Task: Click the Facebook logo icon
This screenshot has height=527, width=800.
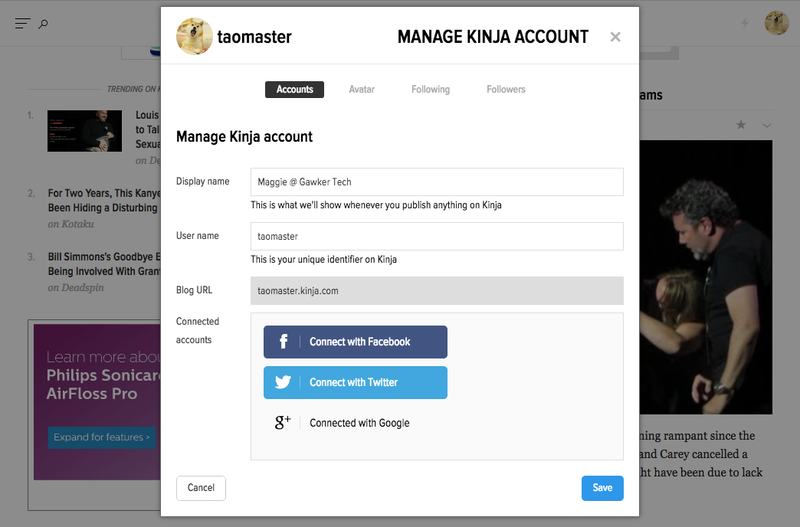Action: pos(283,341)
